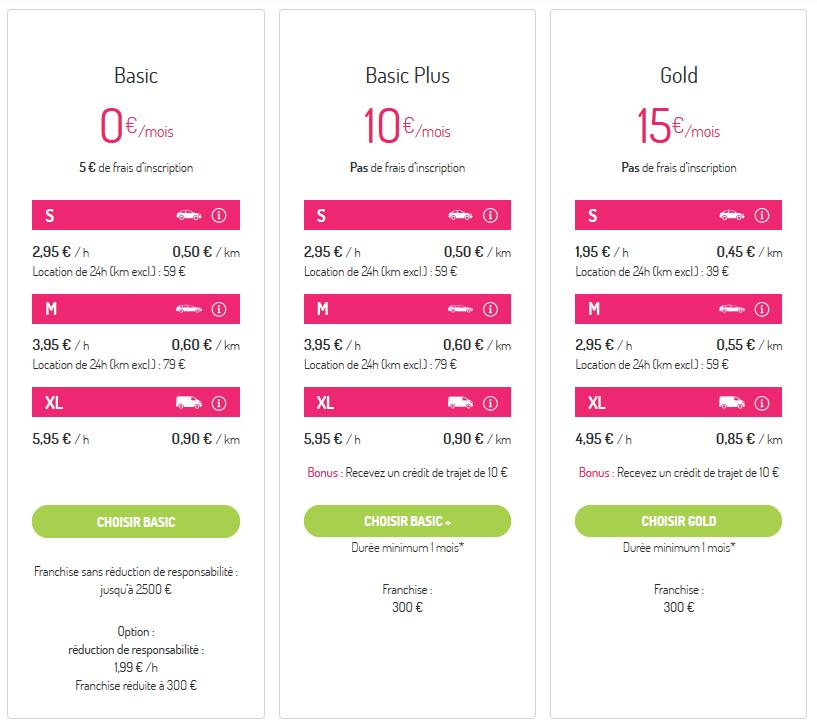
Task: Click van icon in Gold XL row
Action: coord(731,403)
